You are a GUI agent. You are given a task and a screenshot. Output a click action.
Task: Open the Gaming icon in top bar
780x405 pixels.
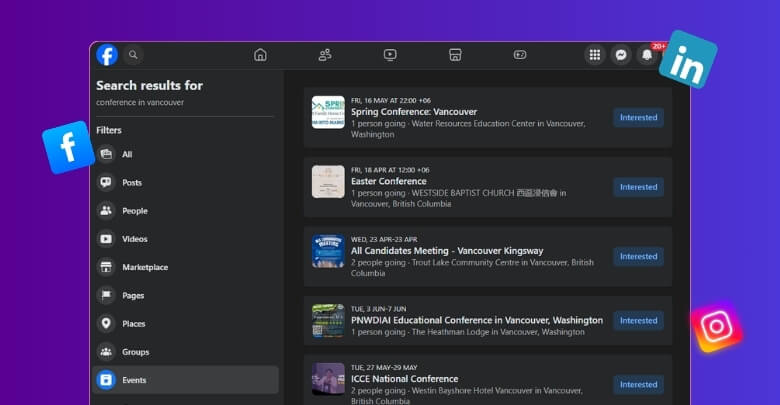coord(520,55)
